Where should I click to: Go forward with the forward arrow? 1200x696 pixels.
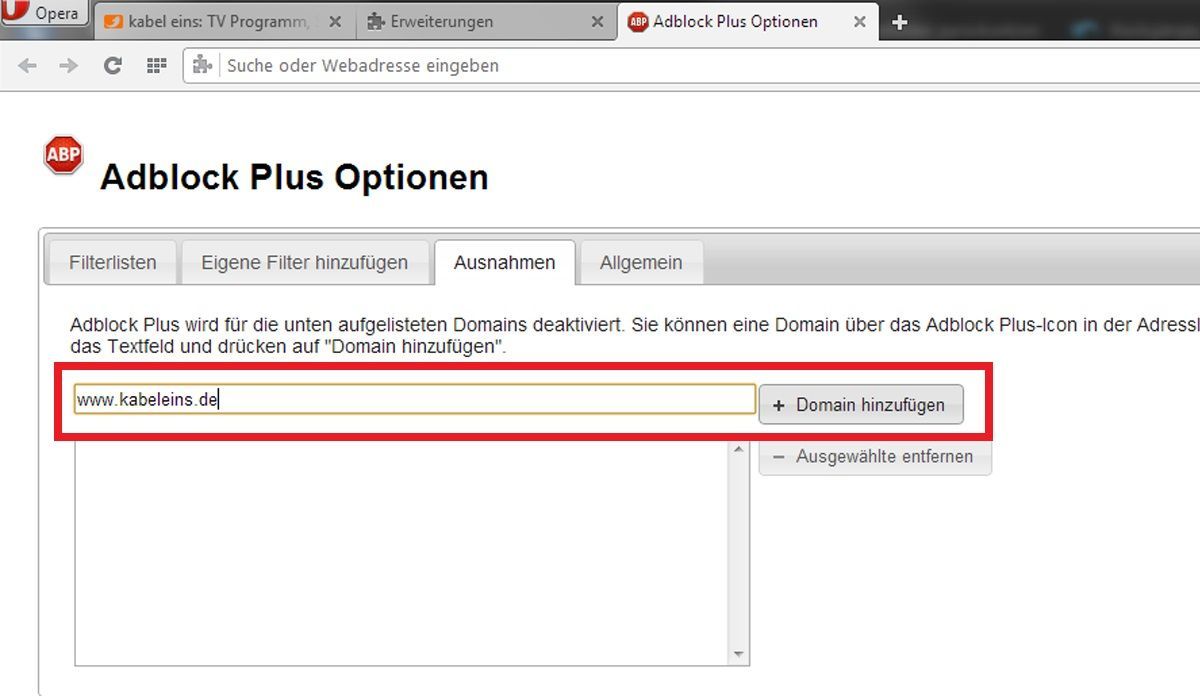point(69,65)
